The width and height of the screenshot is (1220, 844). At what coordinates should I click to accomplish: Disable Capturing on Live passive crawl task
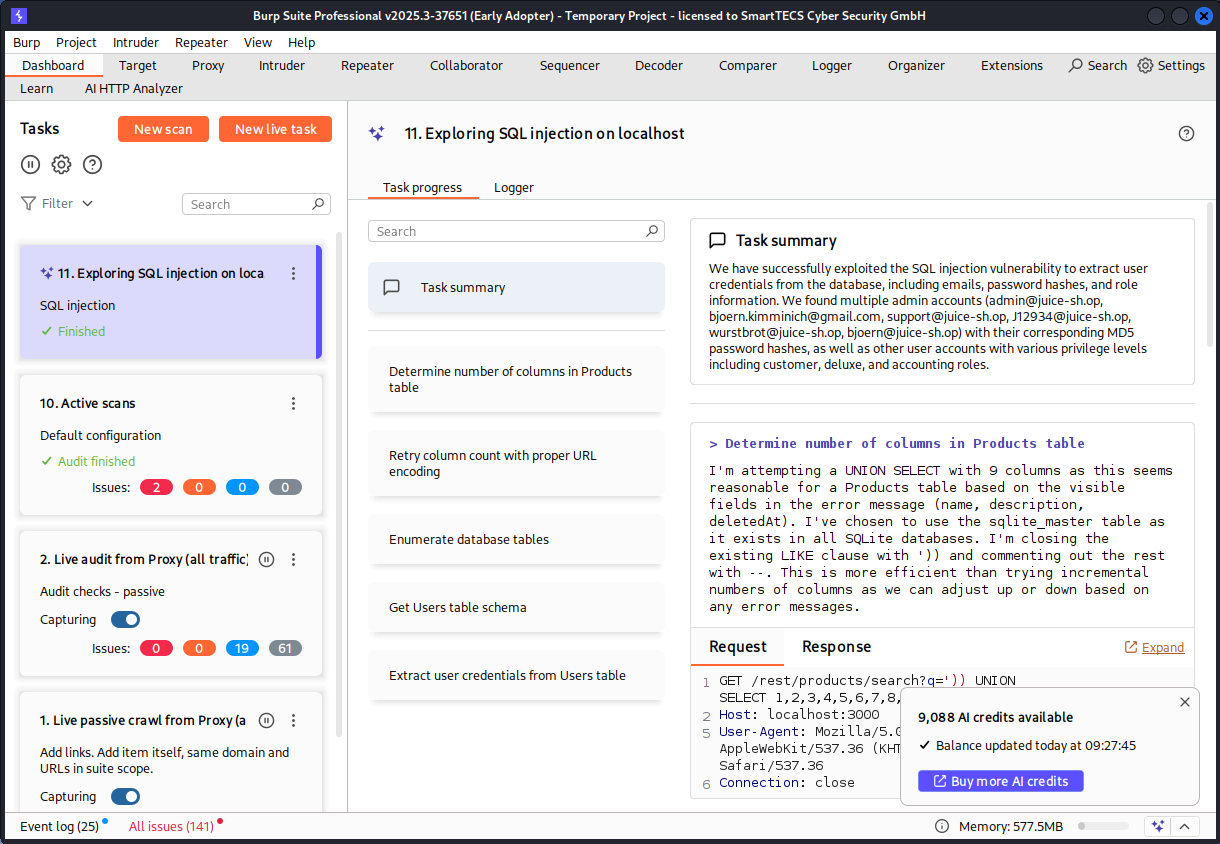125,796
